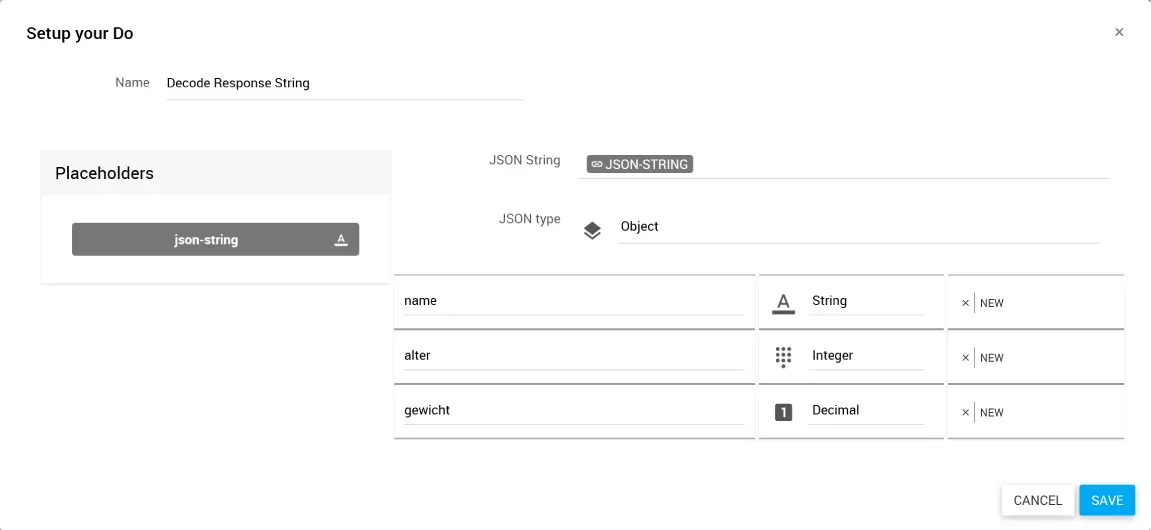Viewport: 1151px width, 530px height.
Task: Save the Do configuration
Action: click(1107, 500)
